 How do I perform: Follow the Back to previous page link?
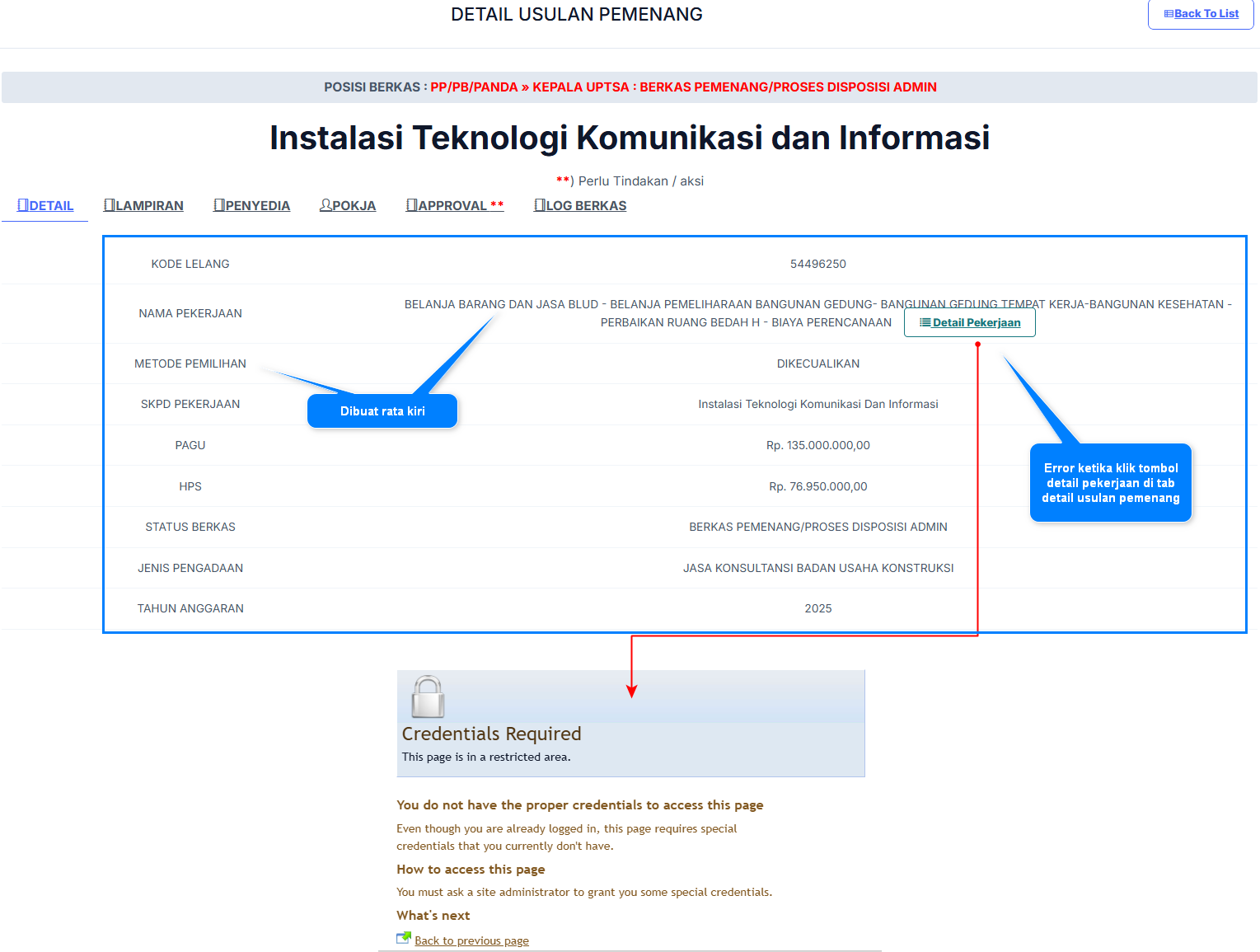tap(471, 941)
